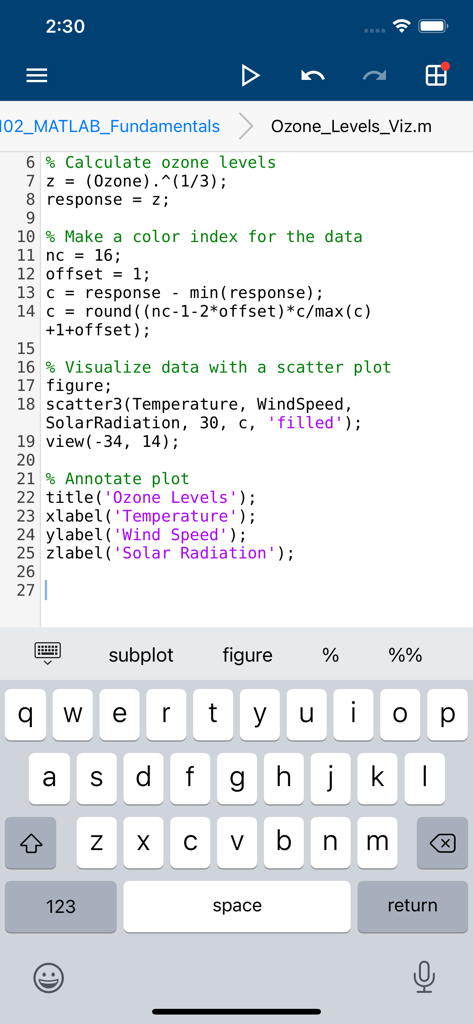Click line 'offset = 1;'

(98, 274)
